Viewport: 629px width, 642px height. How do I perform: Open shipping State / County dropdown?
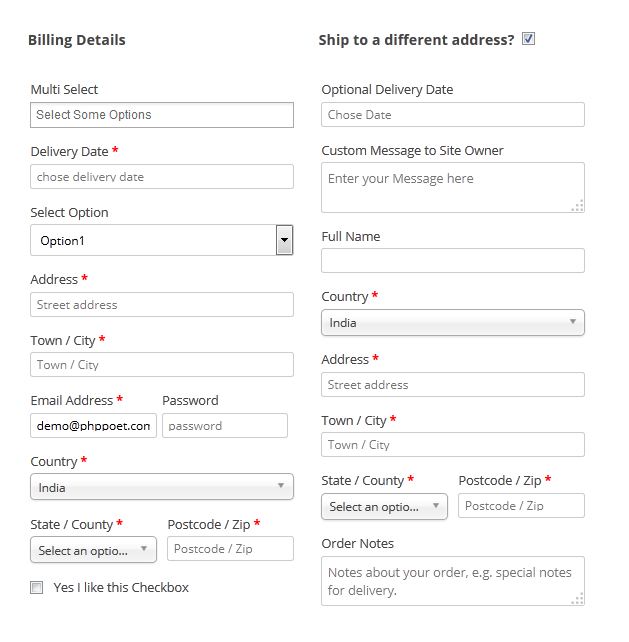(384, 506)
